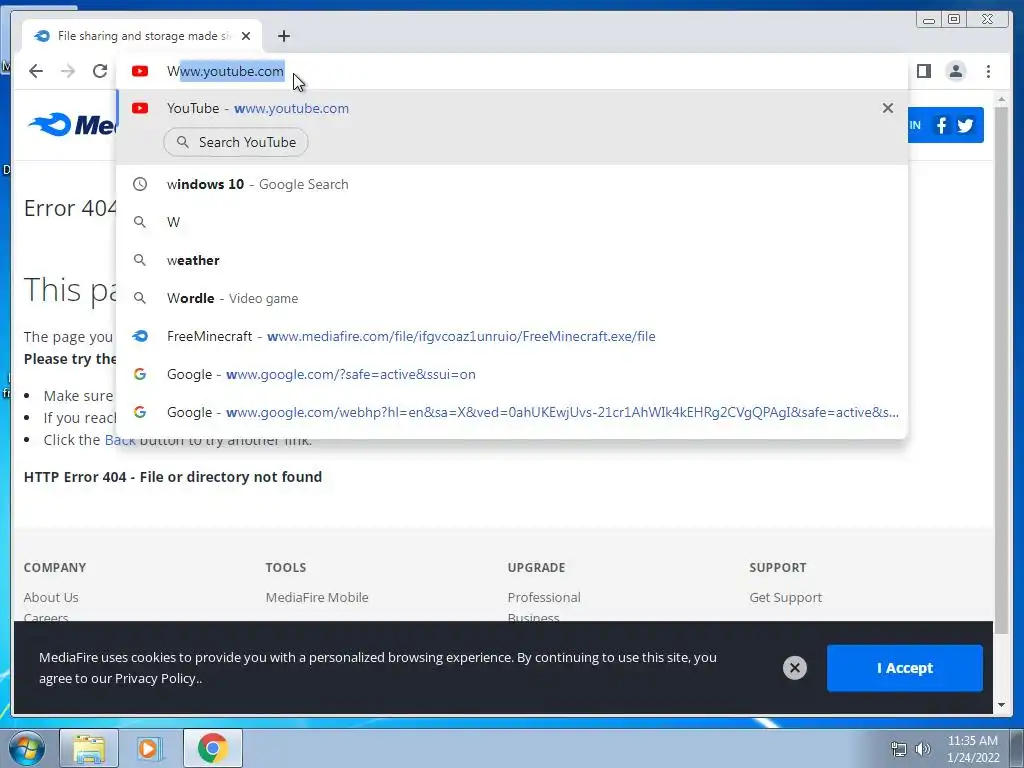The image size is (1024, 768).
Task: Click the search icon beside Wordle
Action: [140, 298]
